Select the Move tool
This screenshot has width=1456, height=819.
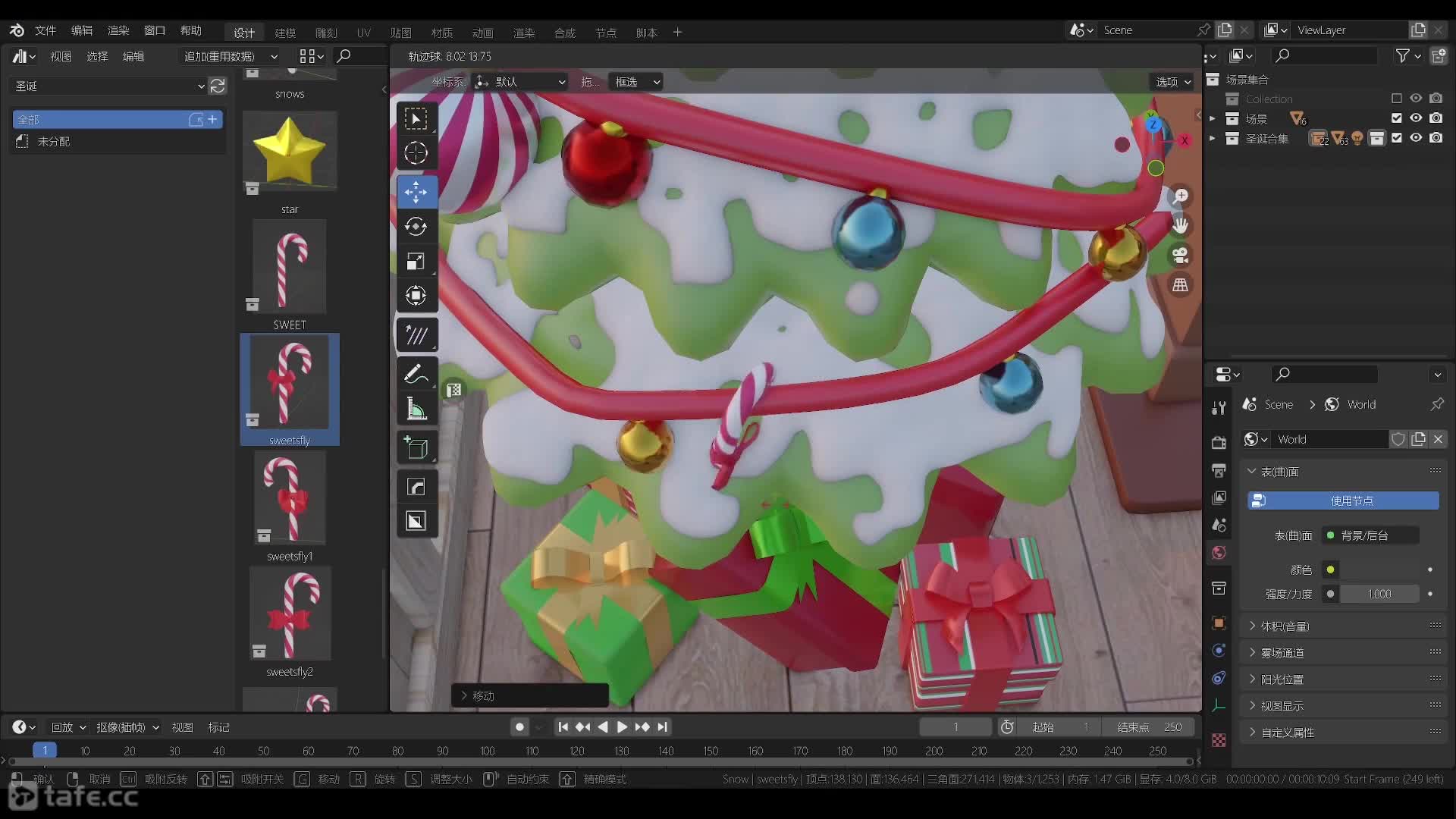click(x=416, y=192)
